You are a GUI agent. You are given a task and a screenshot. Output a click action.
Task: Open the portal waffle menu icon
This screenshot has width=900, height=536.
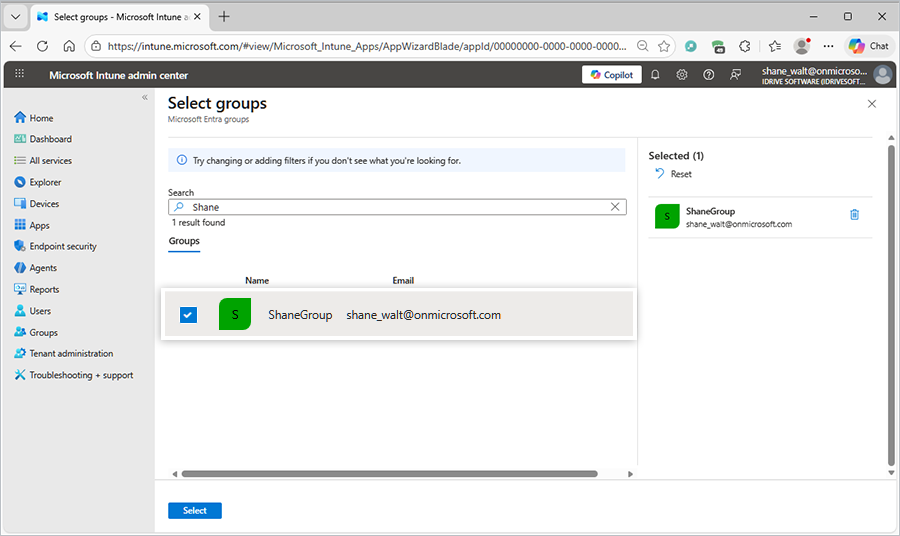pos(20,75)
